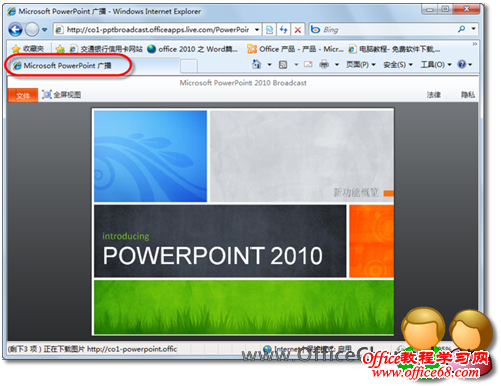Open the 工具(O) menu
Image resolution: width=501 pixels, height=387 pixels.
436,65
